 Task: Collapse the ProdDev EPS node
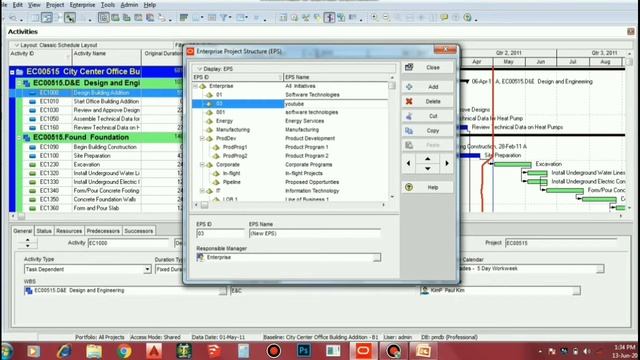202,138
